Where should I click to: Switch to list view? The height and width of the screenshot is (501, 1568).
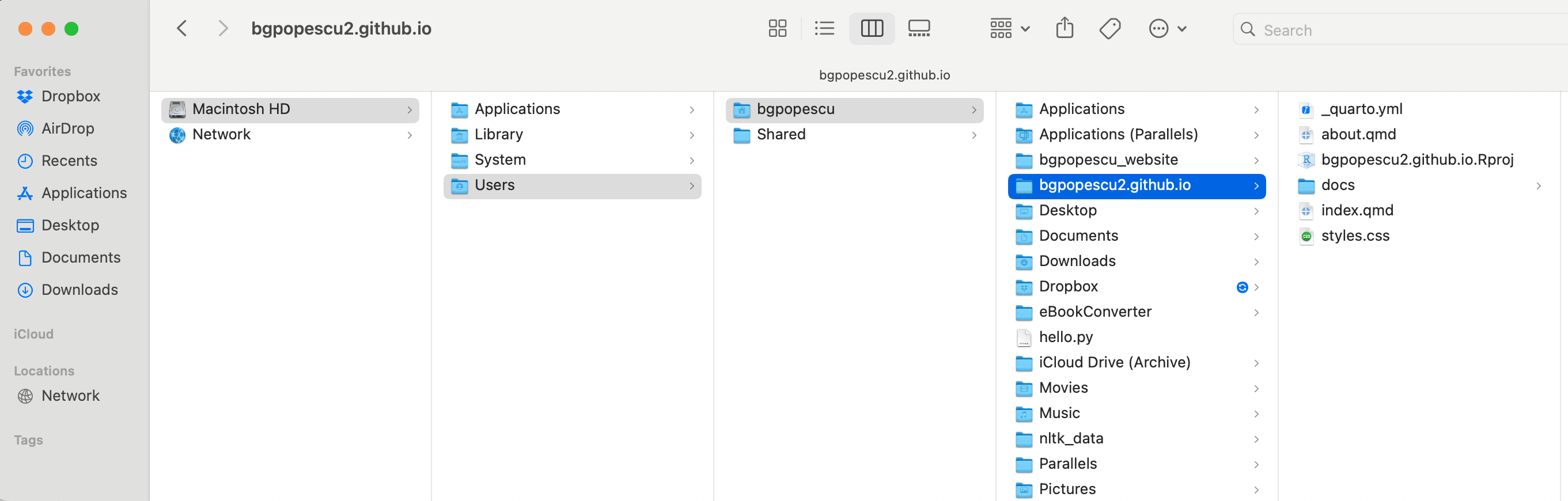point(824,29)
